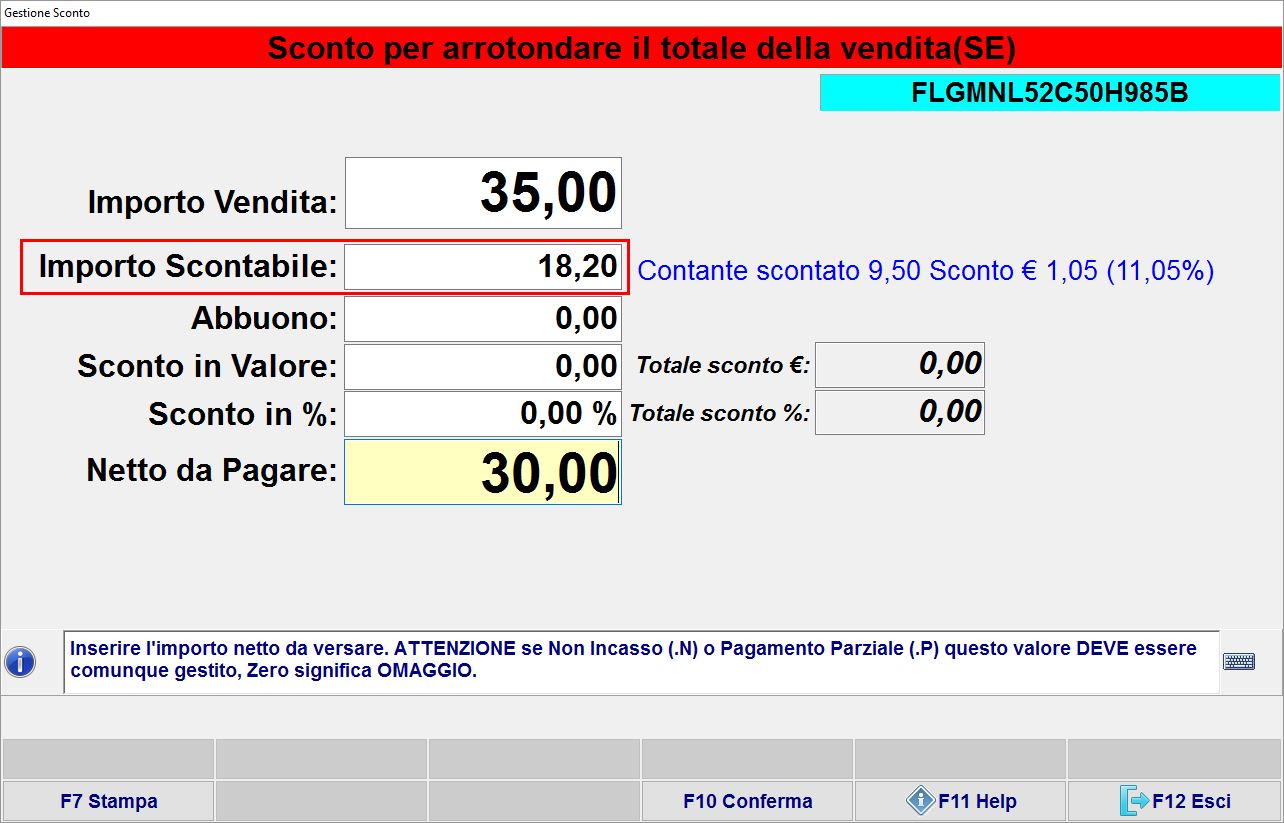
Task: Click the blue Contante scontato text
Action: (x=925, y=271)
